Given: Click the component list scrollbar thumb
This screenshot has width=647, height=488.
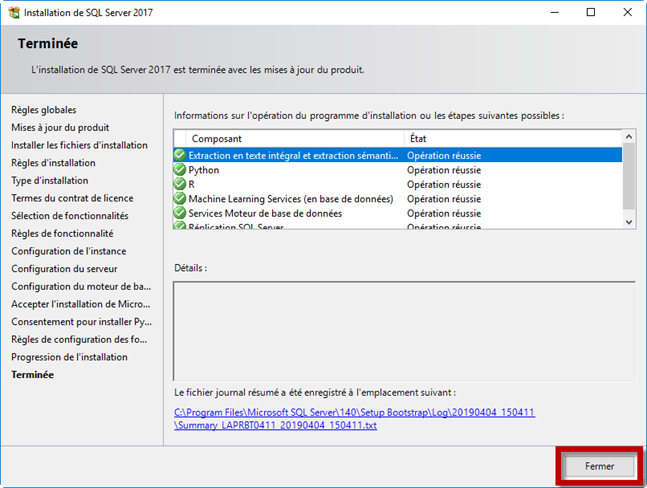Looking at the screenshot, I should click(x=629, y=176).
